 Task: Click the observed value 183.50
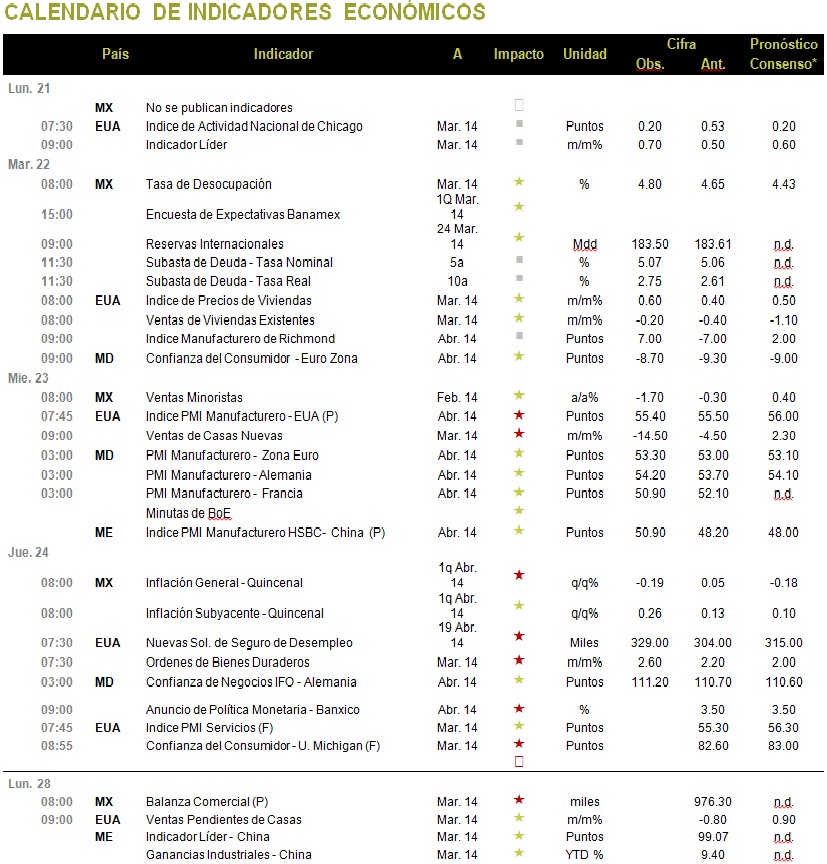650,244
